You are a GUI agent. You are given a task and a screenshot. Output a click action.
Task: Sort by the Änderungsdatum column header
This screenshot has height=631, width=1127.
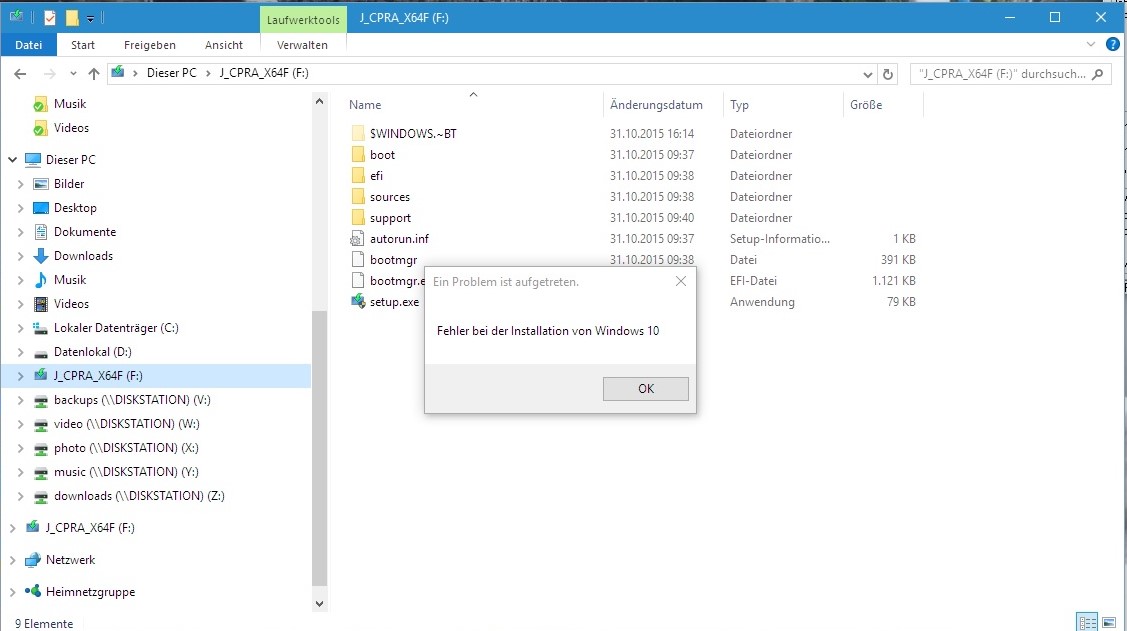656,105
